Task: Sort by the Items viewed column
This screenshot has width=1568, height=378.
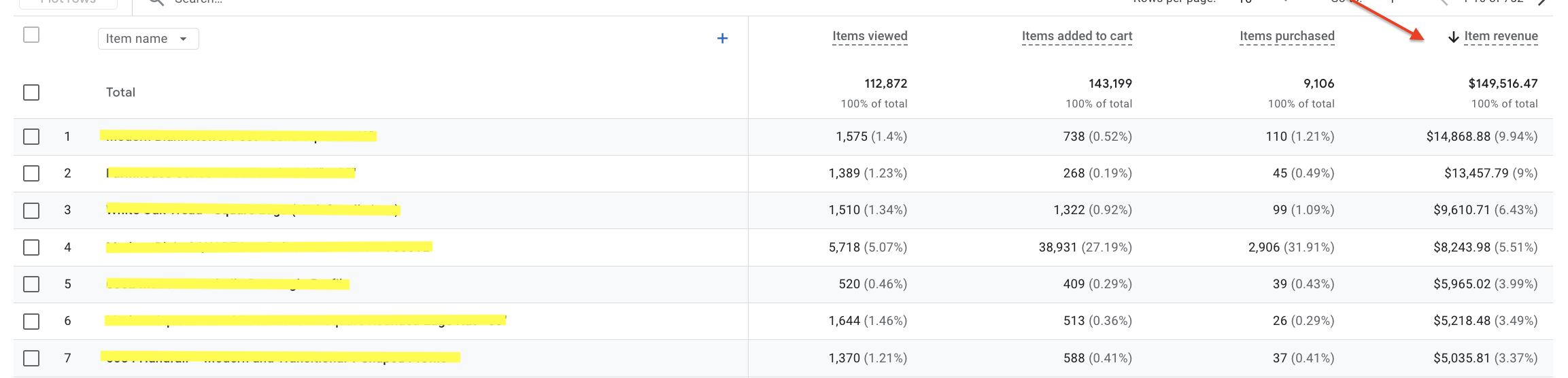Action: tap(870, 36)
